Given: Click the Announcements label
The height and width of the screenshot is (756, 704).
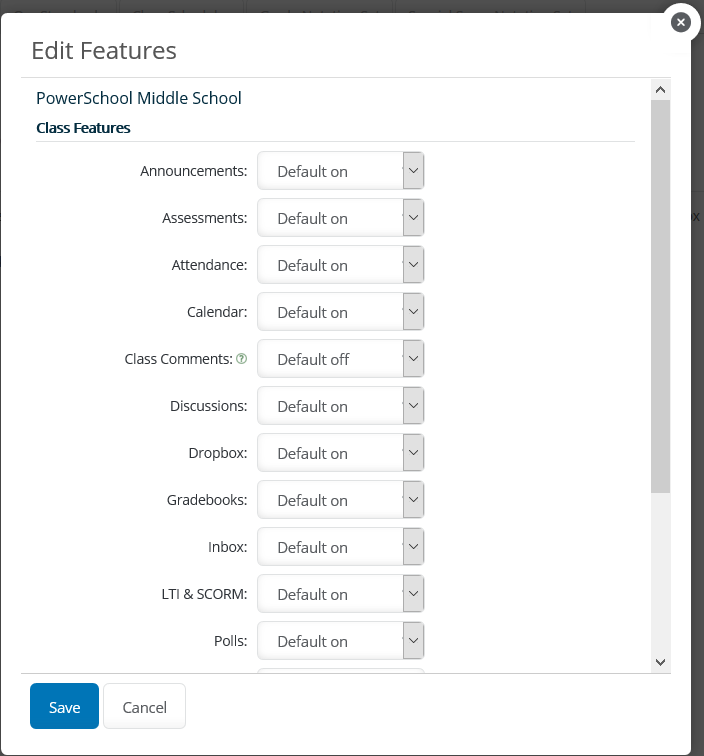Looking at the screenshot, I should pos(194,171).
